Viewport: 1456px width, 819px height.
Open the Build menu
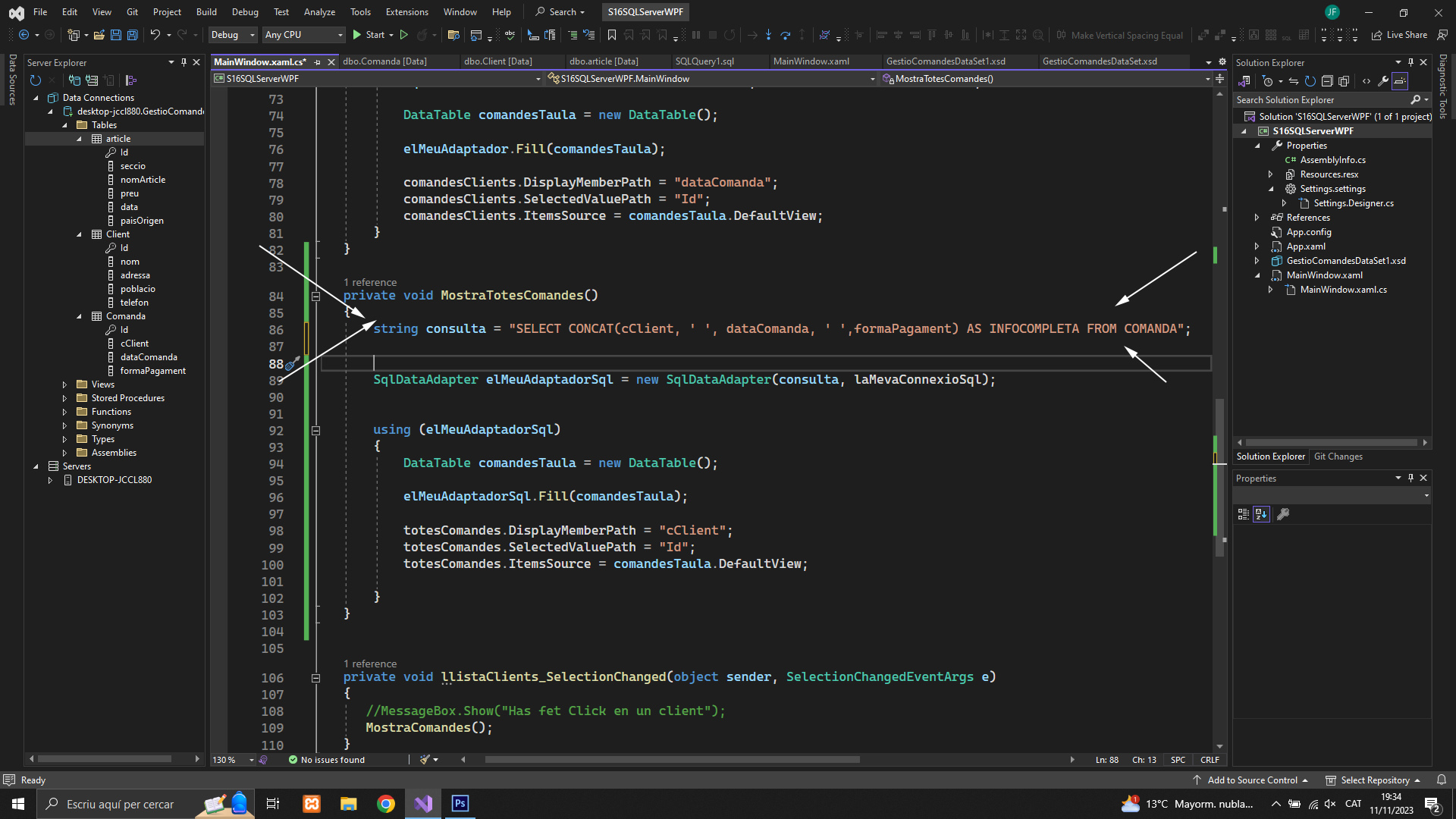coord(206,11)
